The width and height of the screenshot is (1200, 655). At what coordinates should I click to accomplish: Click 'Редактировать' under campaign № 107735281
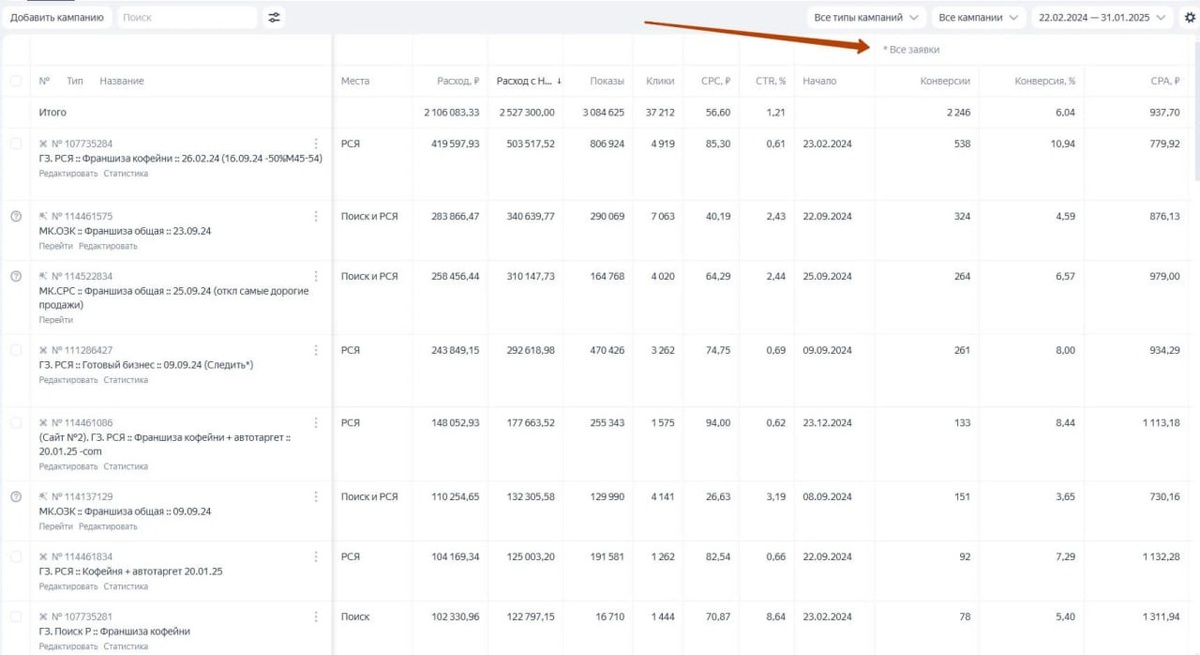pyautogui.click(x=68, y=647)
